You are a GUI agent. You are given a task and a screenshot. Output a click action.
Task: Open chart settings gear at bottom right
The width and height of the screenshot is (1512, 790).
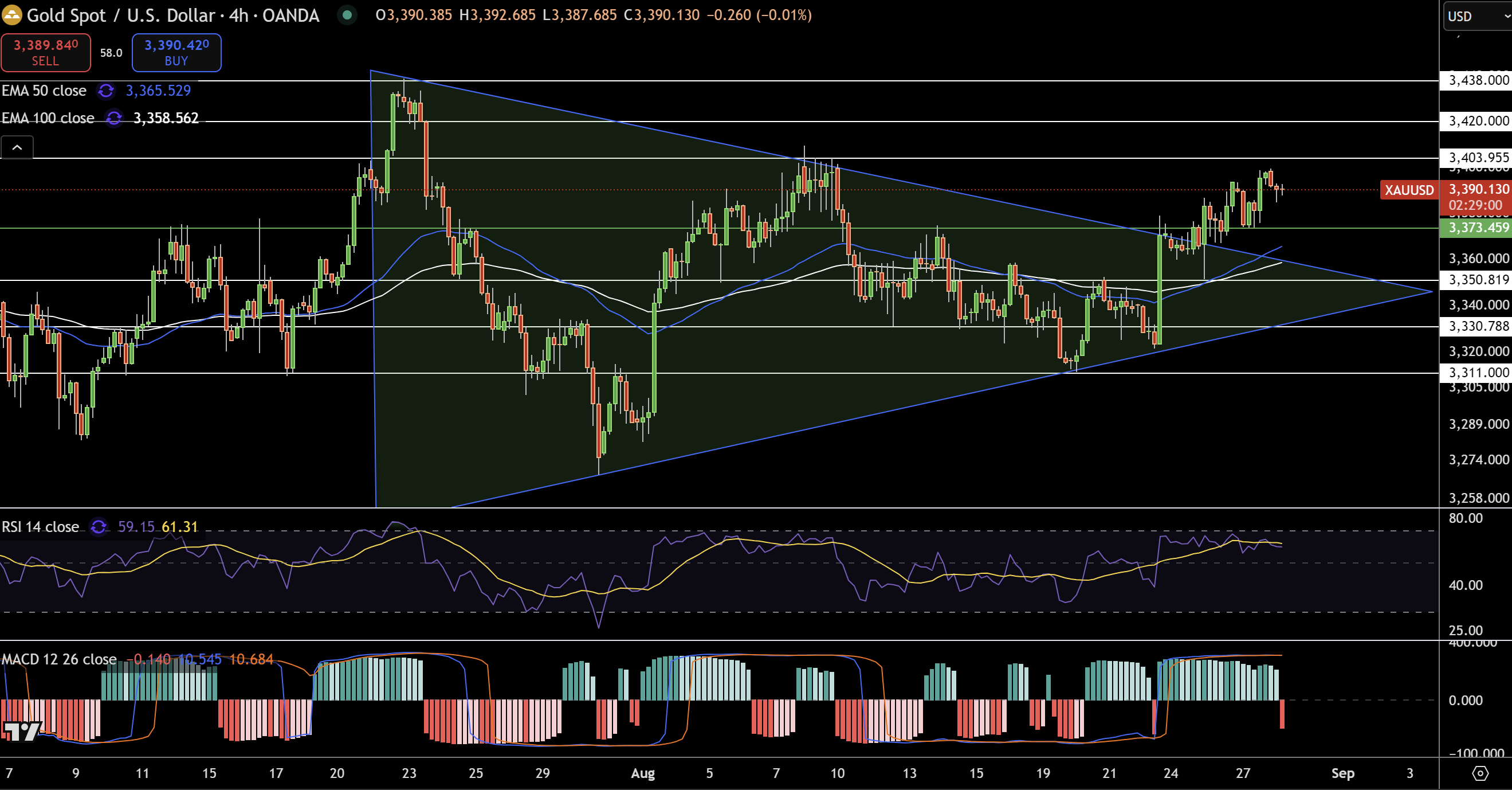click(1480, 773)
